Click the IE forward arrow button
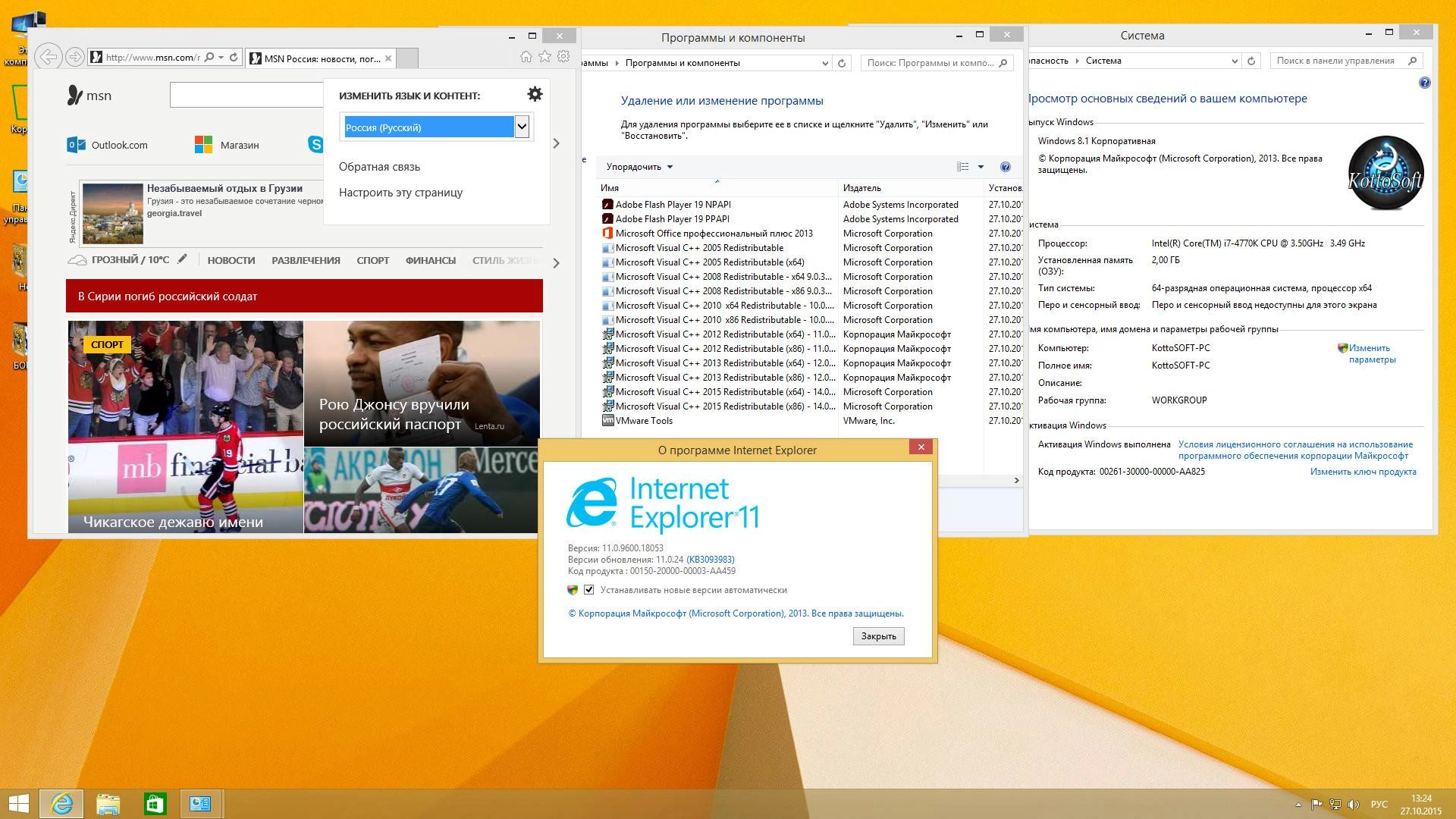 74,57
